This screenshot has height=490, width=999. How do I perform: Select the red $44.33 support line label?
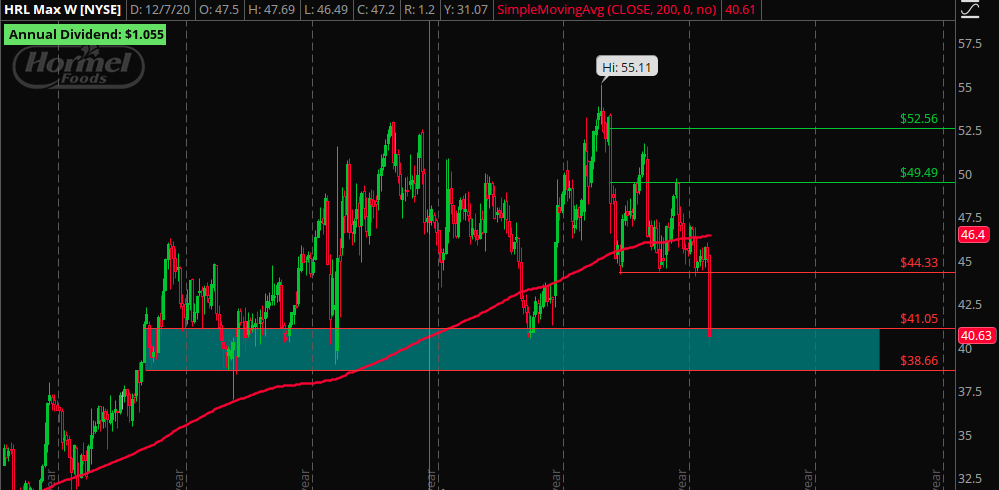click(917, 263)
